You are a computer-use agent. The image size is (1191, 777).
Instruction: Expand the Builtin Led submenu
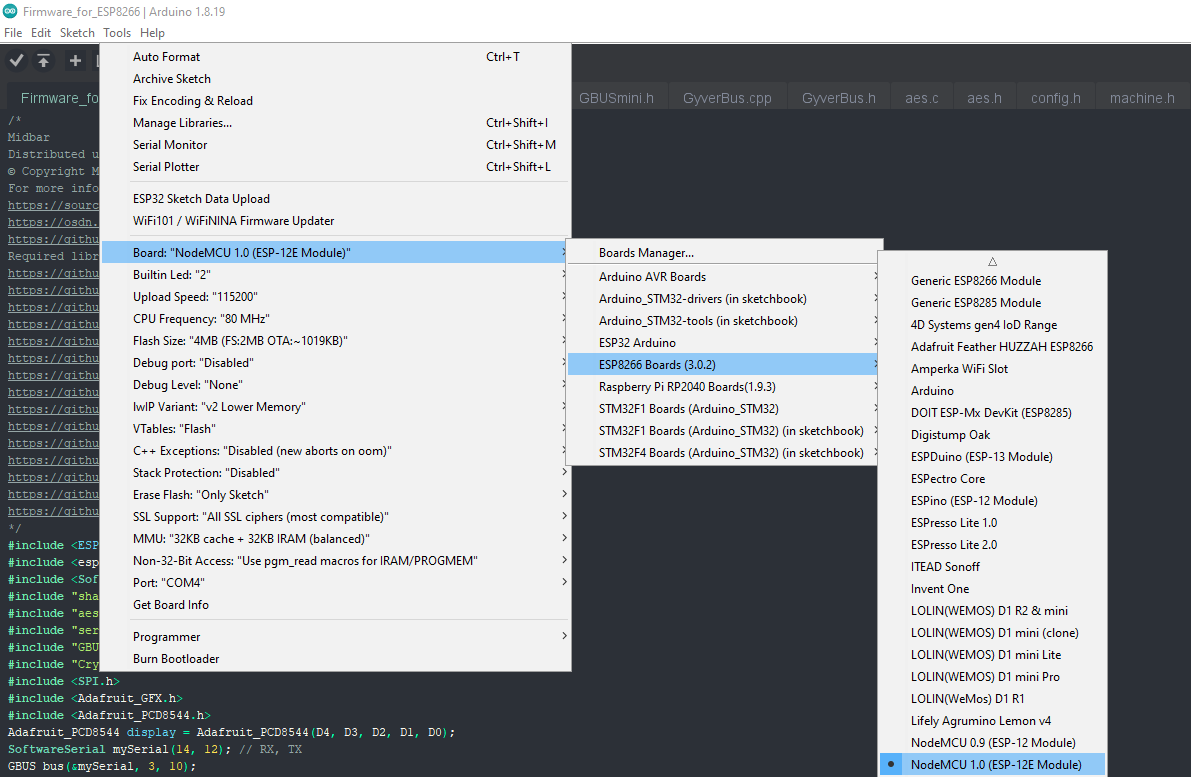click(336, 274)
